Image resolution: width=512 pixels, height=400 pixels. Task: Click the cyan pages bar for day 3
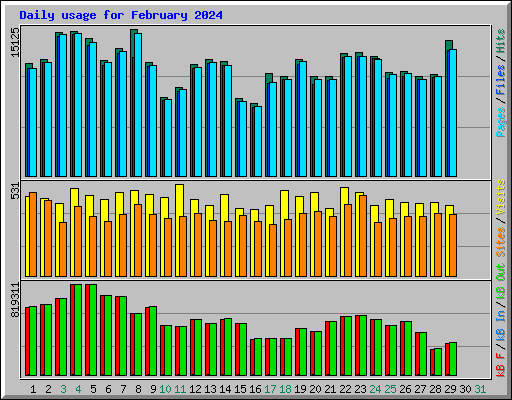click(63, 105)
